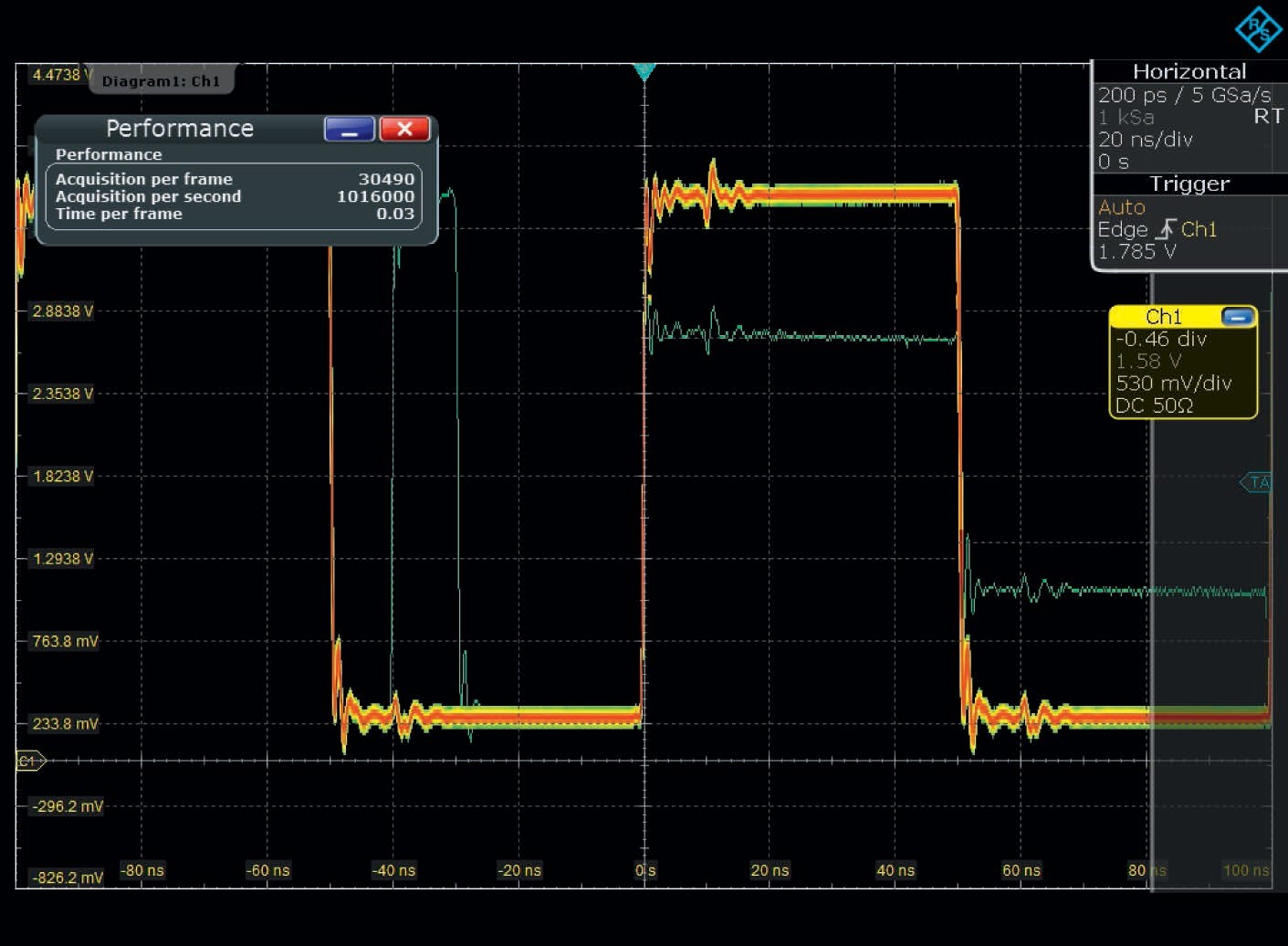Click the 20 ns/div time scale
Viewport: 1288px width, 946px height.
click(1145, 140)
